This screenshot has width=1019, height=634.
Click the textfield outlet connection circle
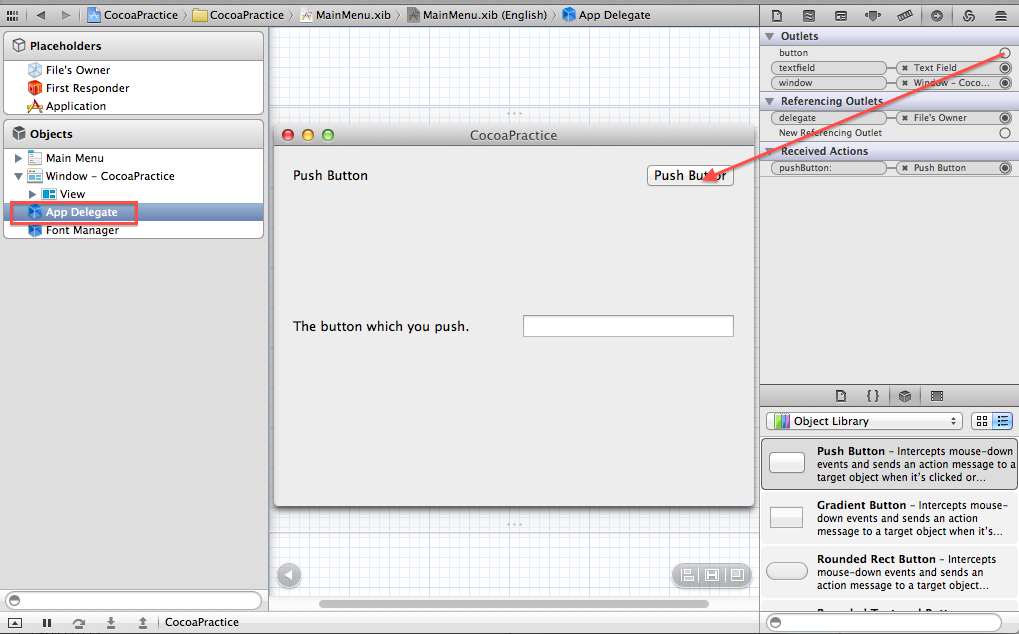point(1005,68)
